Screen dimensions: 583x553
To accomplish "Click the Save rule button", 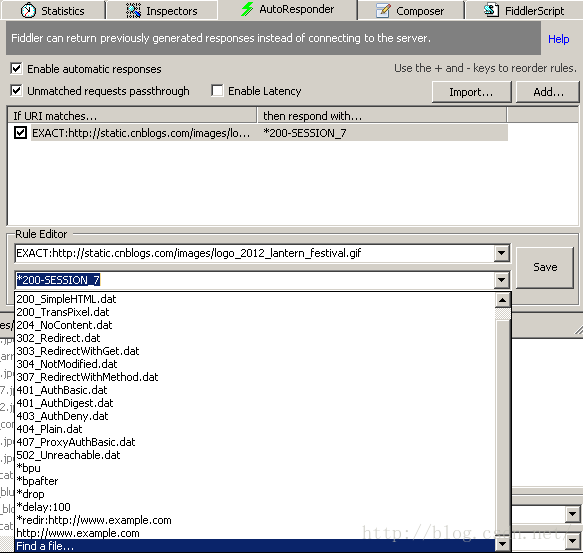I will 545,267.
